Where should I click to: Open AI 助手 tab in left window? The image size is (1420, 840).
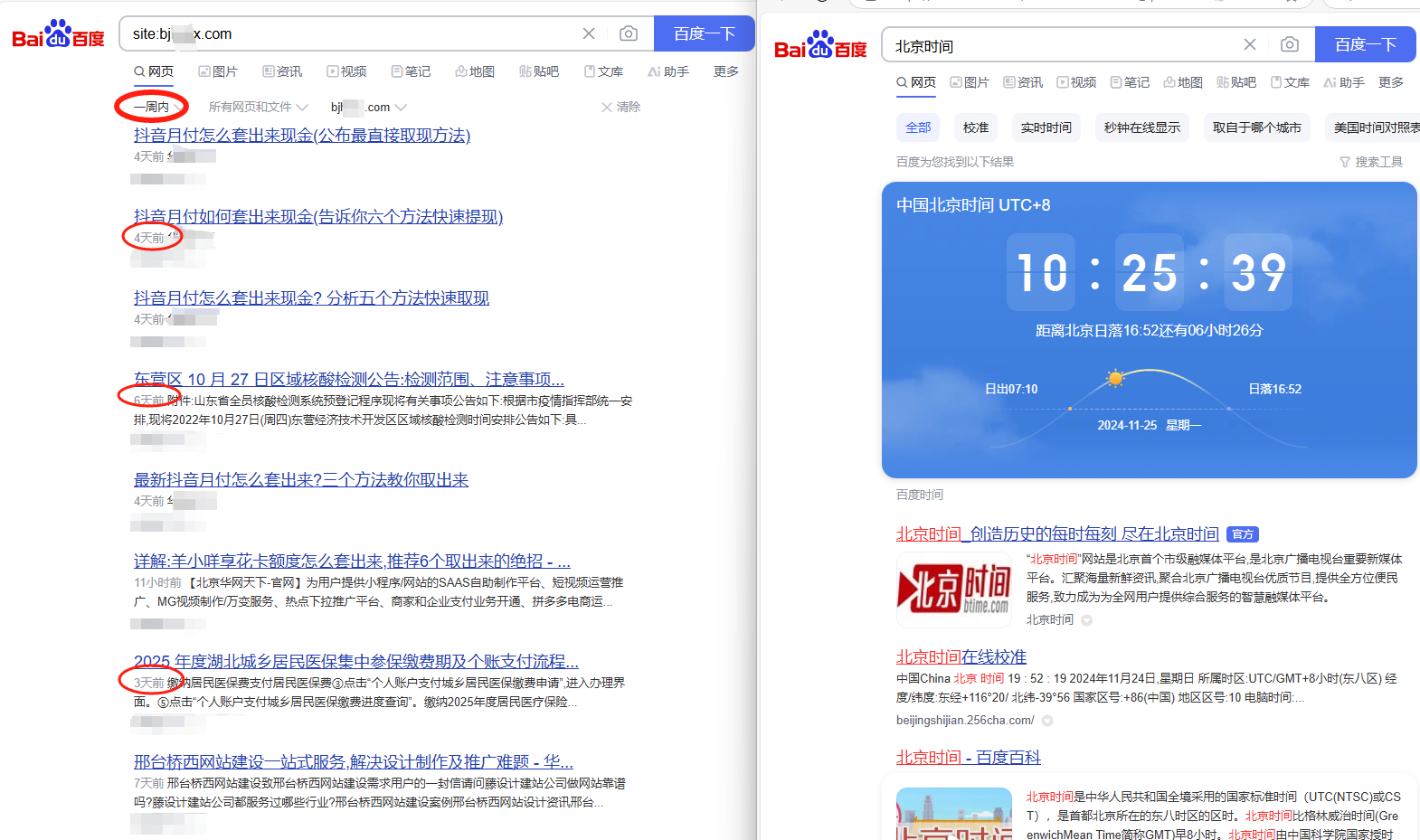pos(668,71)
